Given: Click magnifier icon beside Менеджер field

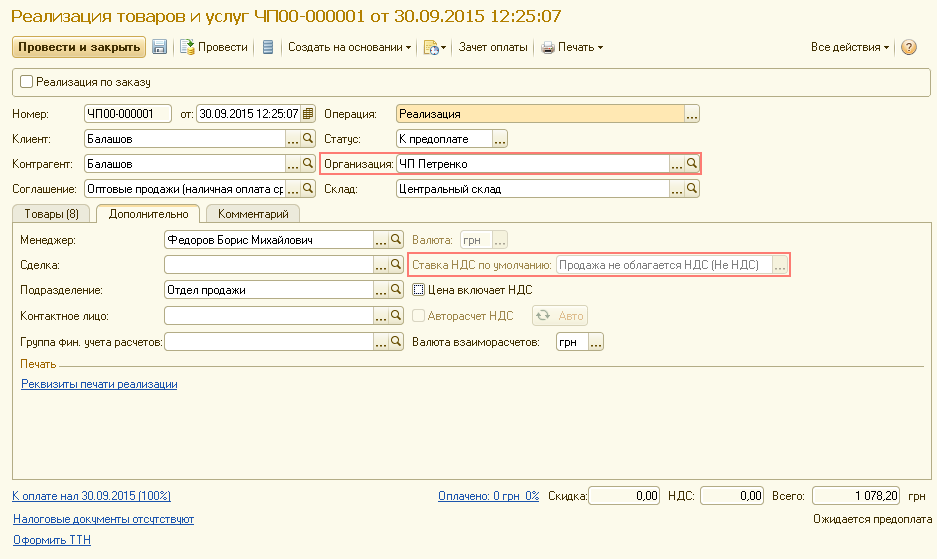Looking at the screenshot, I should coord(396,240).
